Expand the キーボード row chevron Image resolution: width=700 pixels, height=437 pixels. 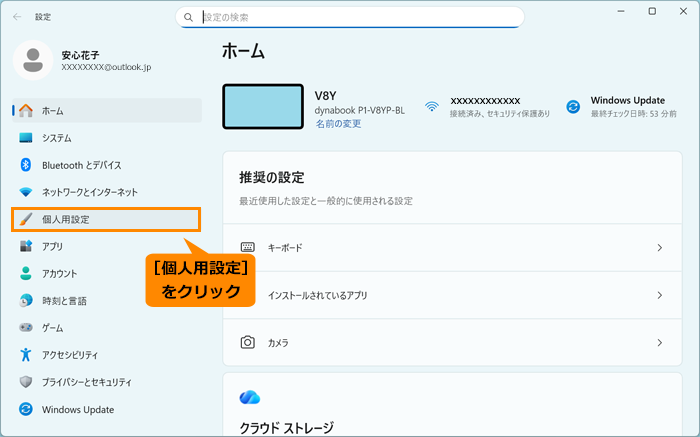point(659,248)
